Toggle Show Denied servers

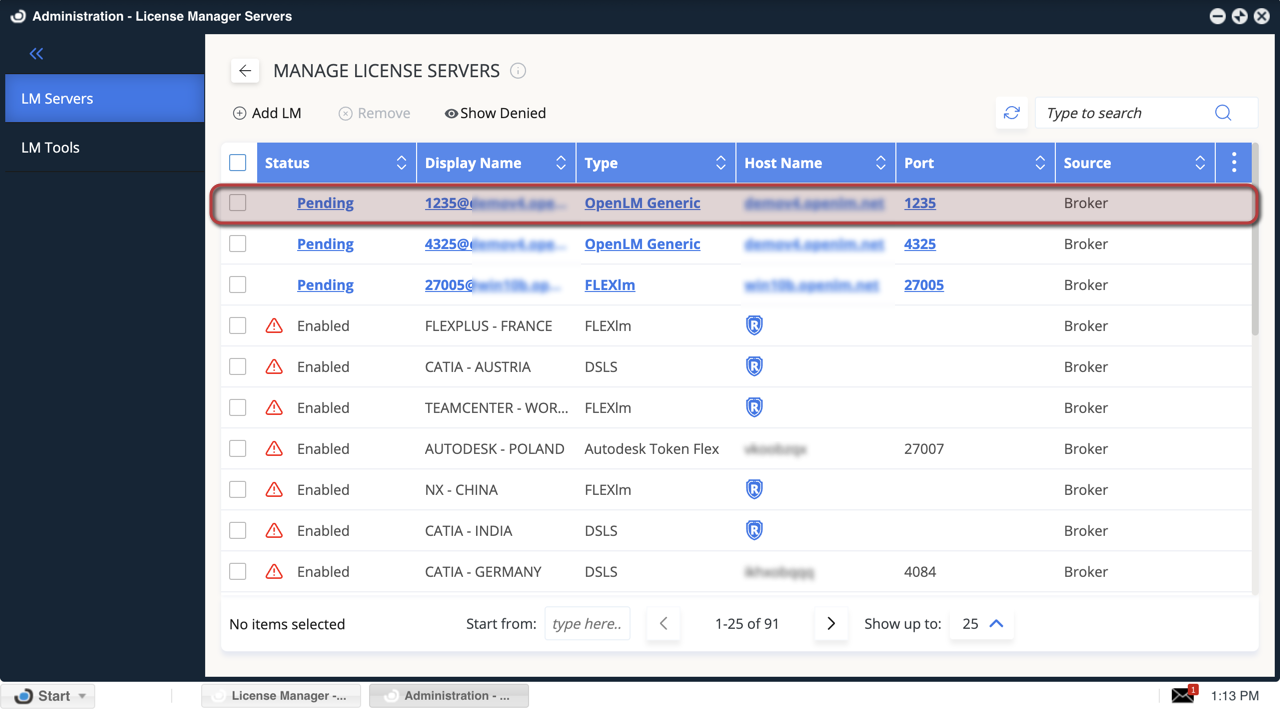pyautogui.click(x=495, y=113)
